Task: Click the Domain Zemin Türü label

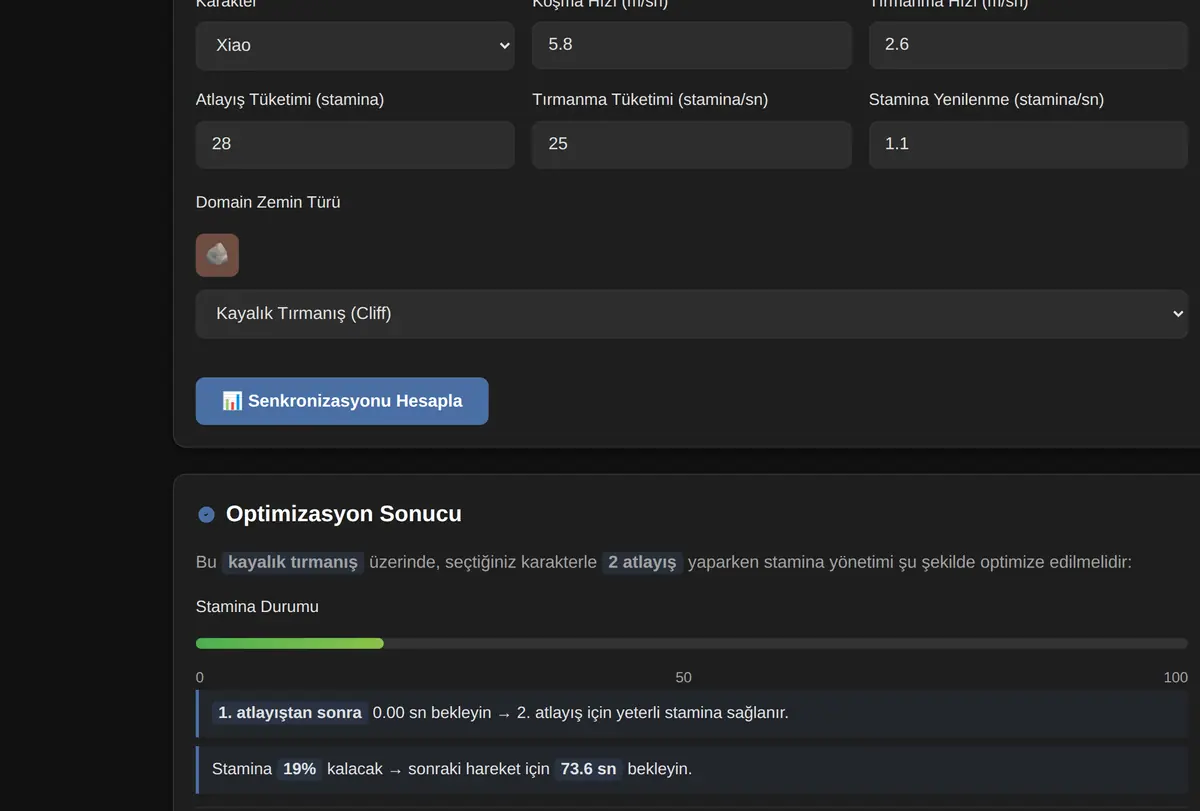Action: 268,202
